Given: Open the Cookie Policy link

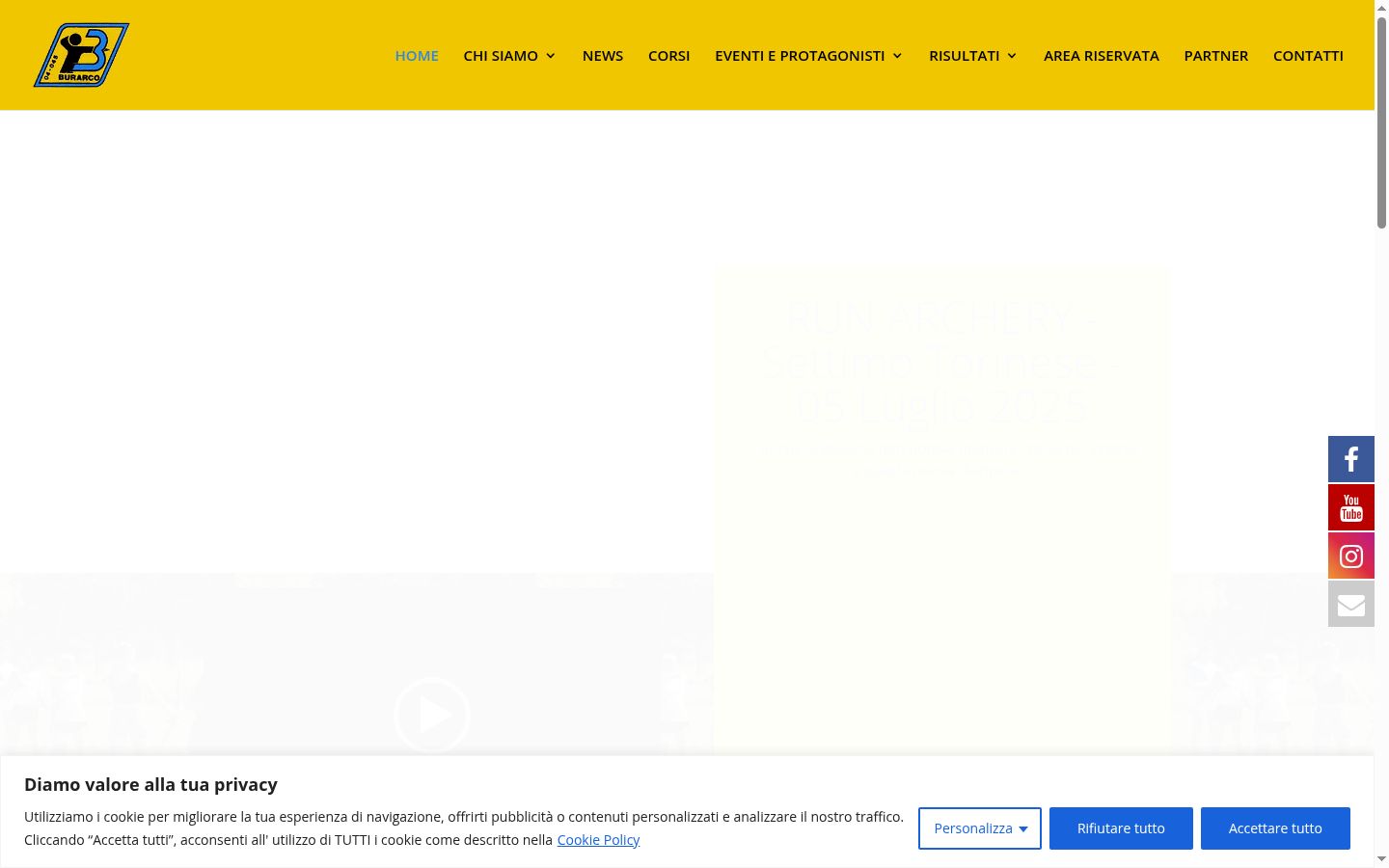Looking at the screenshot, I should tap(598, 840).
